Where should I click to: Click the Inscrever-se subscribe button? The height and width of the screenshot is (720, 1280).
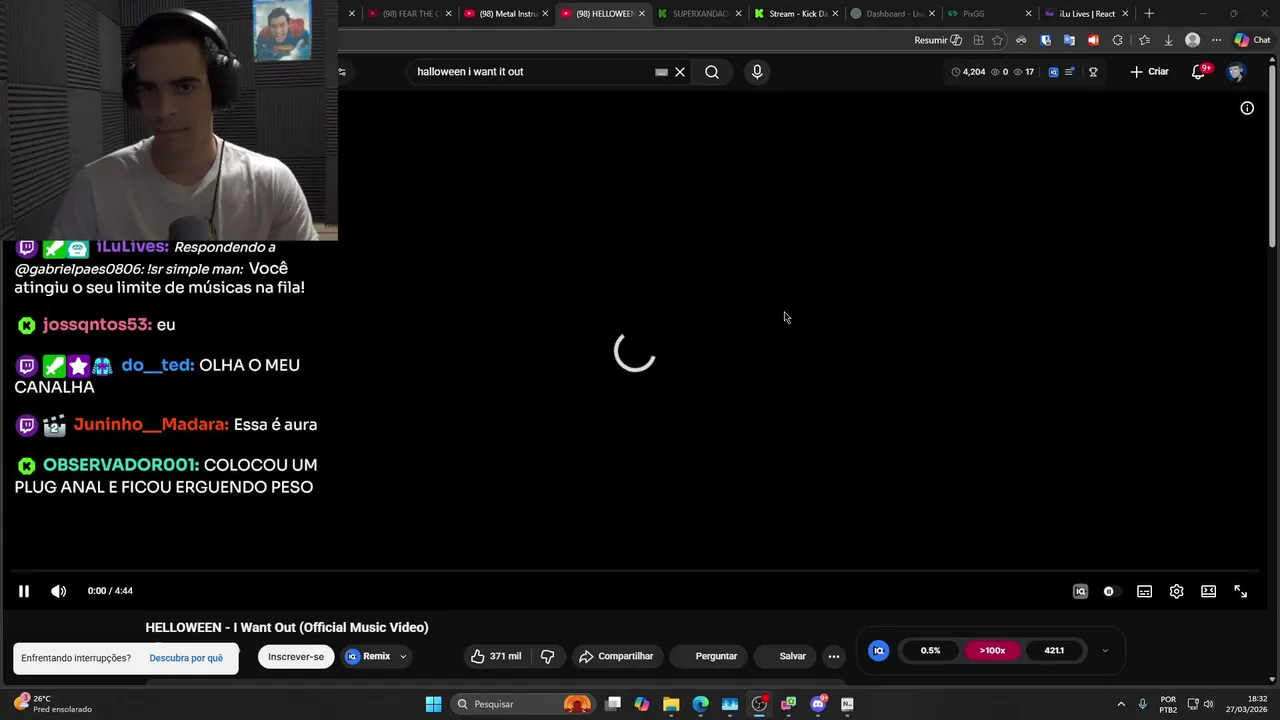296,657
